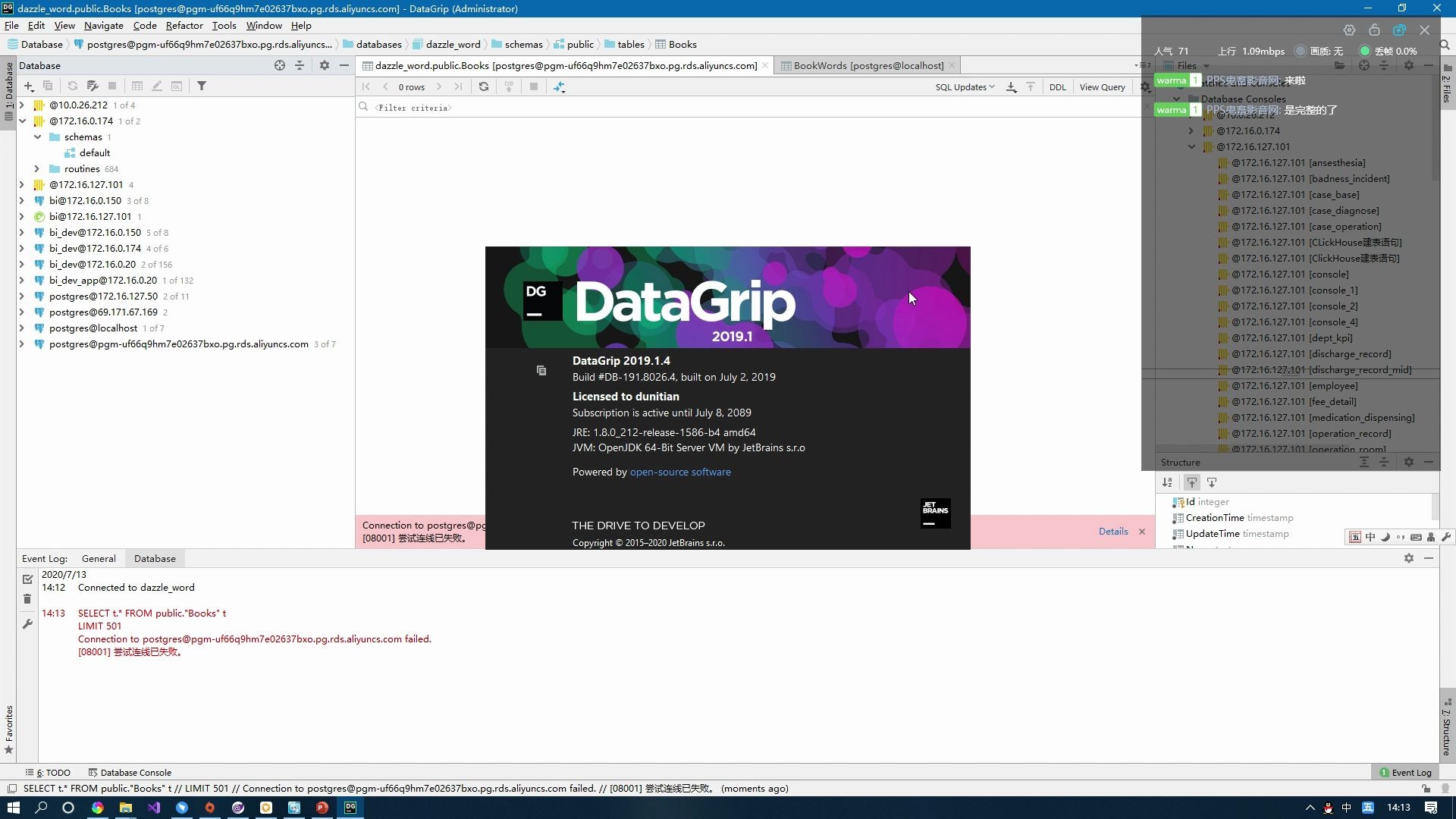The image size is (1456, 819).
Task: Select the General tab in bottom panel
Action: click(98, 558)
